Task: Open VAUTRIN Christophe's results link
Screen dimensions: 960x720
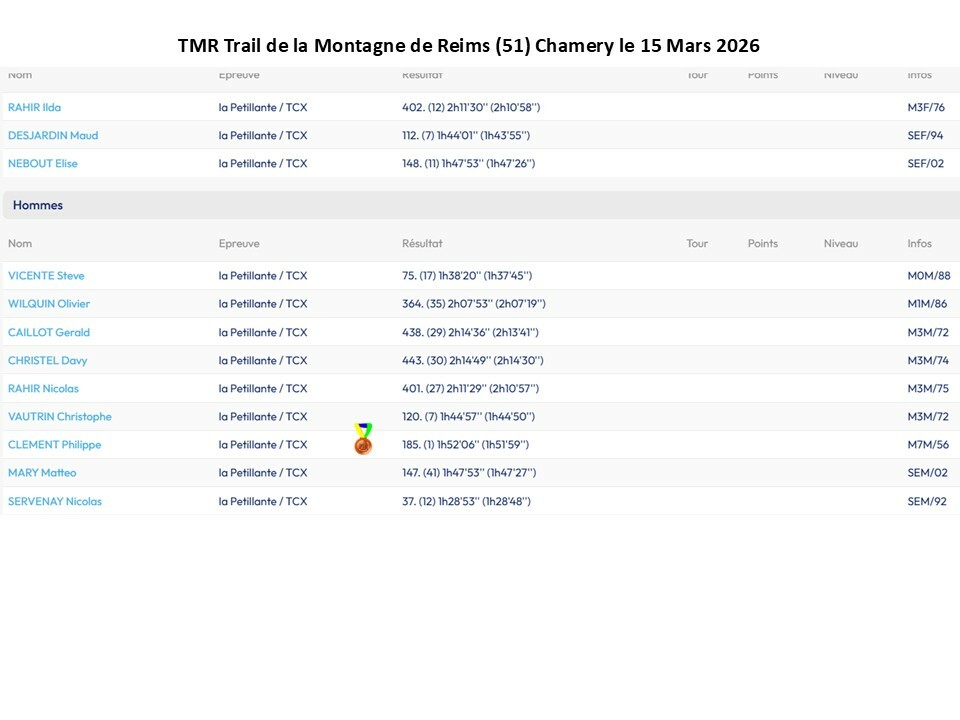Action: tap(60, 416)
